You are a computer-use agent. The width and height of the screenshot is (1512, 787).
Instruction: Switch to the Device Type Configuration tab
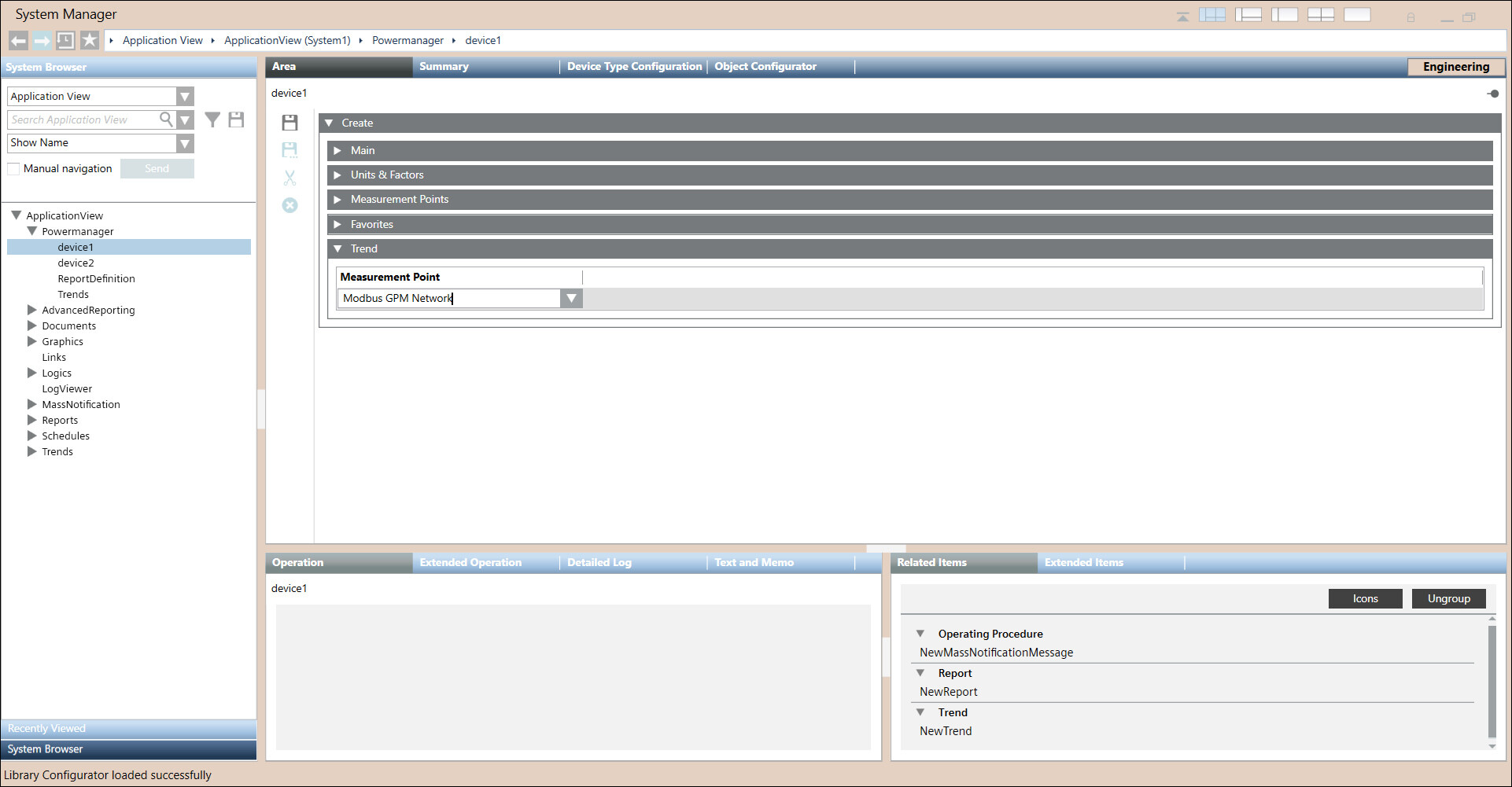pos(634,67)
